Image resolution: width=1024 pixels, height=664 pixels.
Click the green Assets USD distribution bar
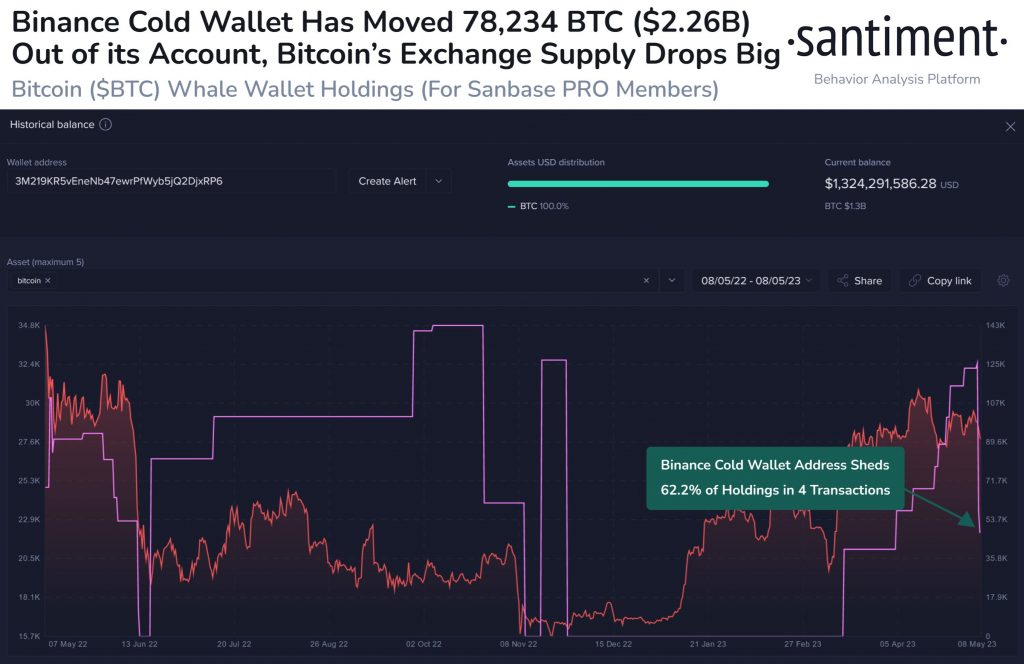tap(638, 184)
